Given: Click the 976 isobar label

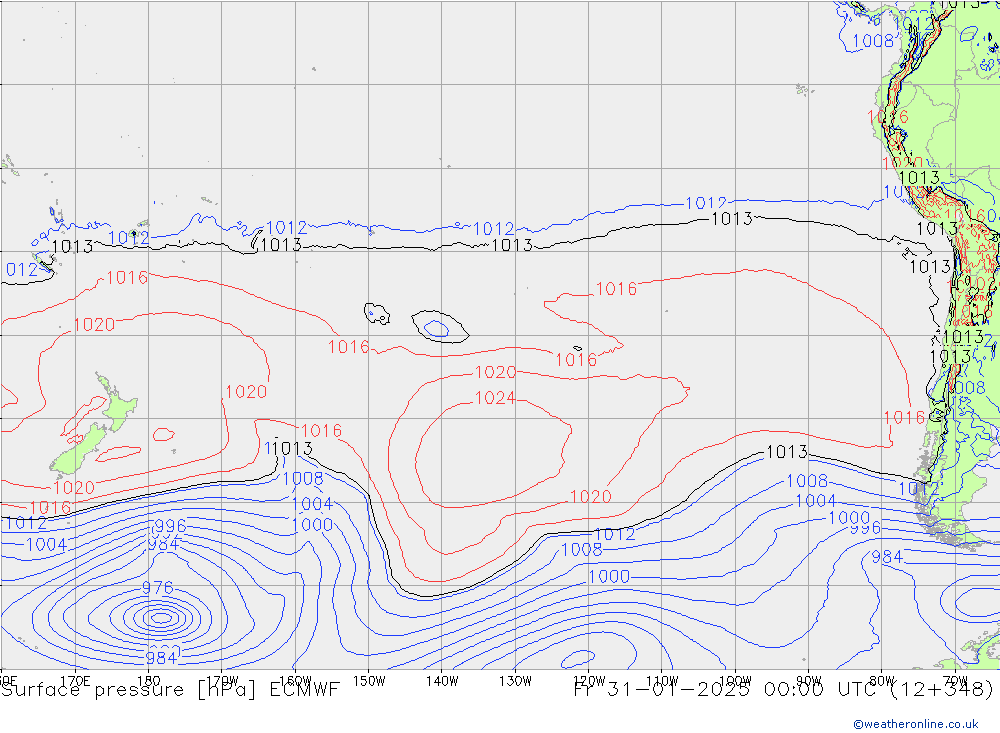Looking at the screenshot, I should click(x=158, y=588).
